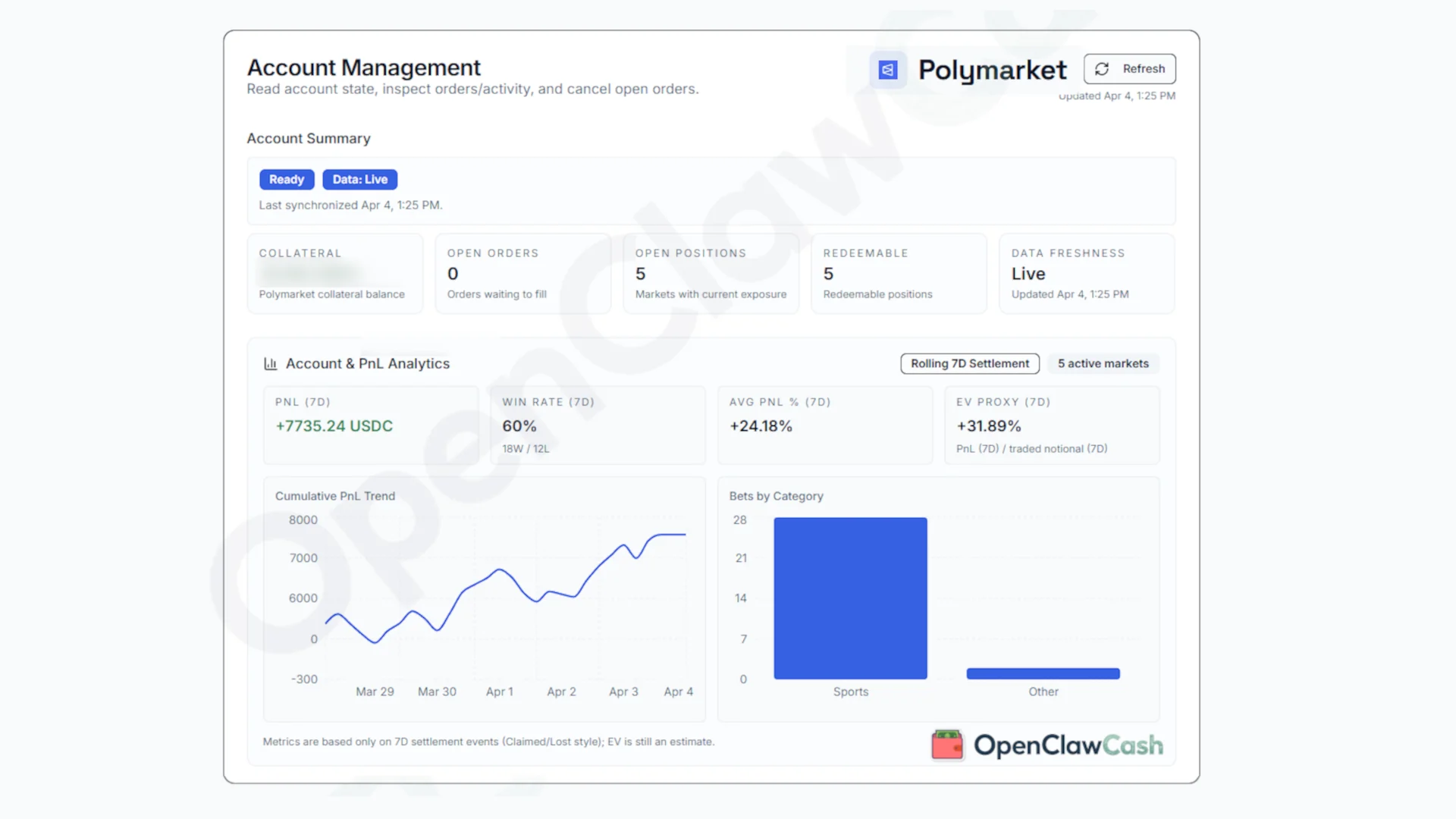Click the 8000 y-axis label
Viewport: 1456px width, 819px height.
coord(303,520)
